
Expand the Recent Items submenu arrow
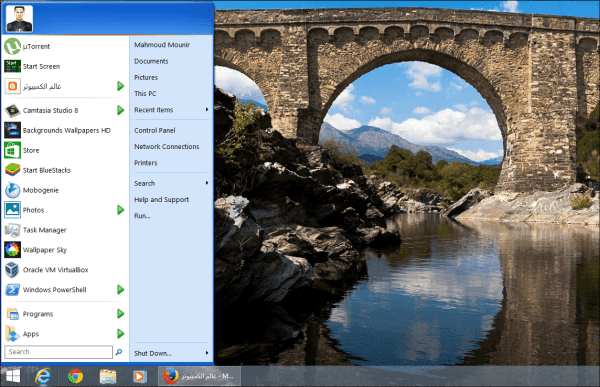click(207, 109)
